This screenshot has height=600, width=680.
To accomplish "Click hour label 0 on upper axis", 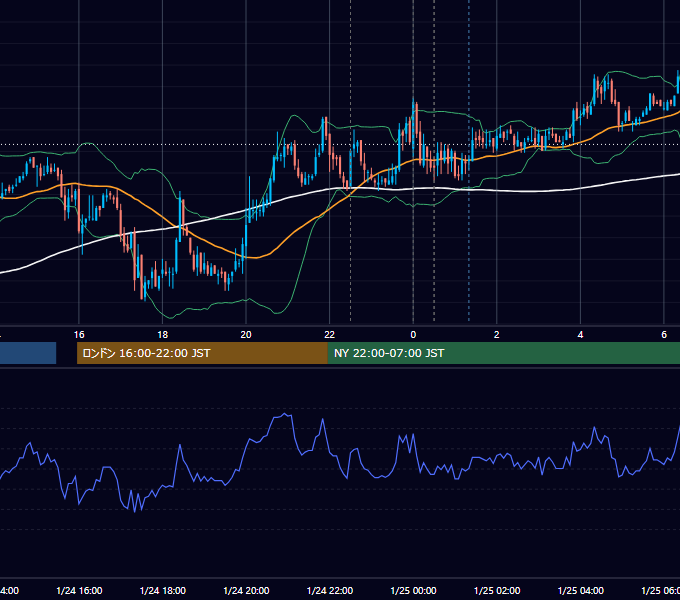I will (413, 334).
